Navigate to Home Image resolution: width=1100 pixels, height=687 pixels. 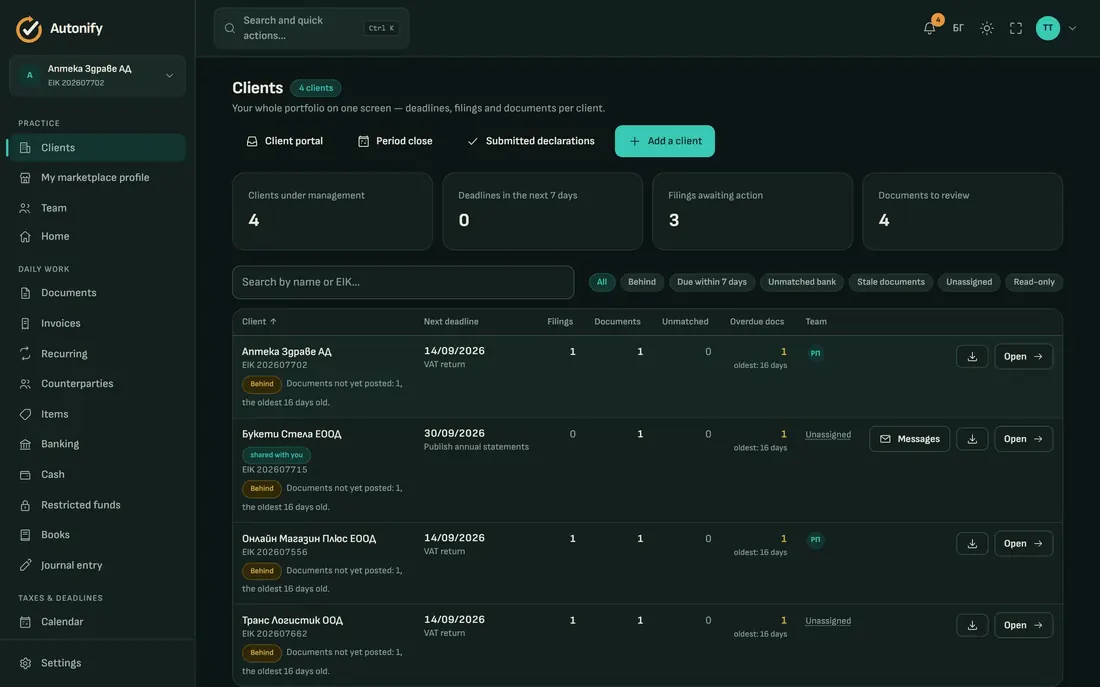(98, 236)
